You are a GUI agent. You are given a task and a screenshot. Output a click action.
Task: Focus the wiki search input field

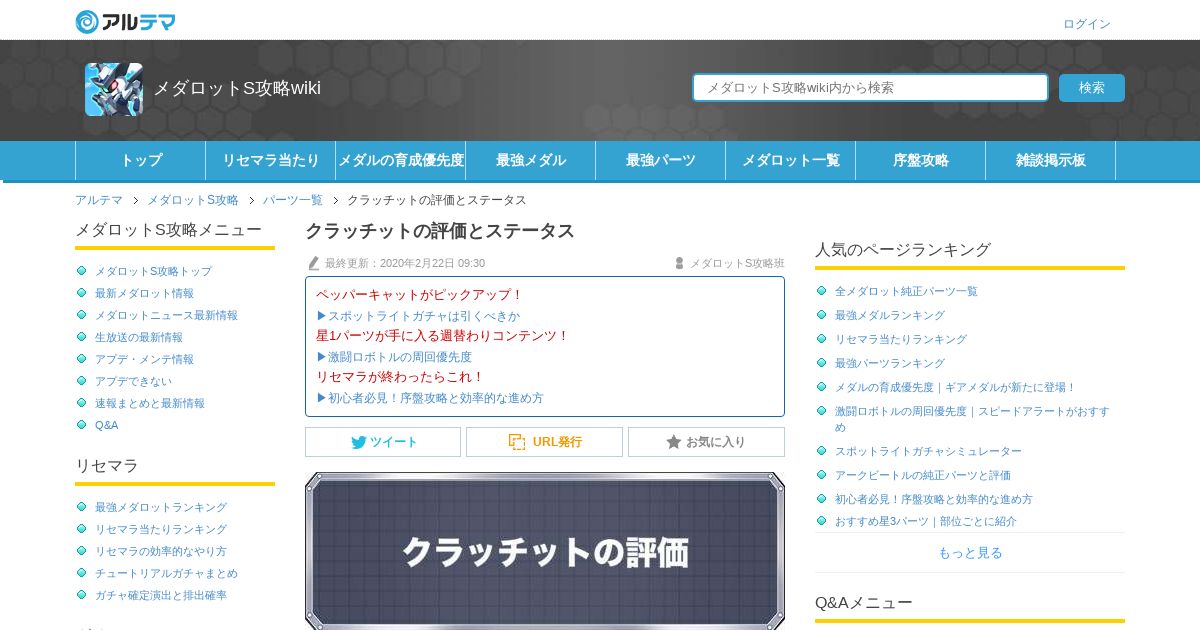(870, 88)
